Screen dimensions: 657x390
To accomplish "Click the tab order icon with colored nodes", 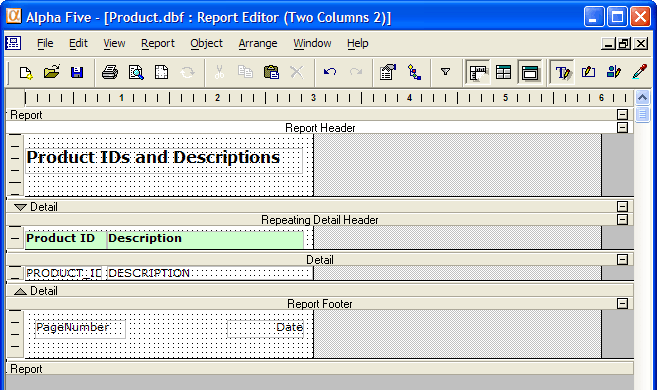I will [414, 72].
